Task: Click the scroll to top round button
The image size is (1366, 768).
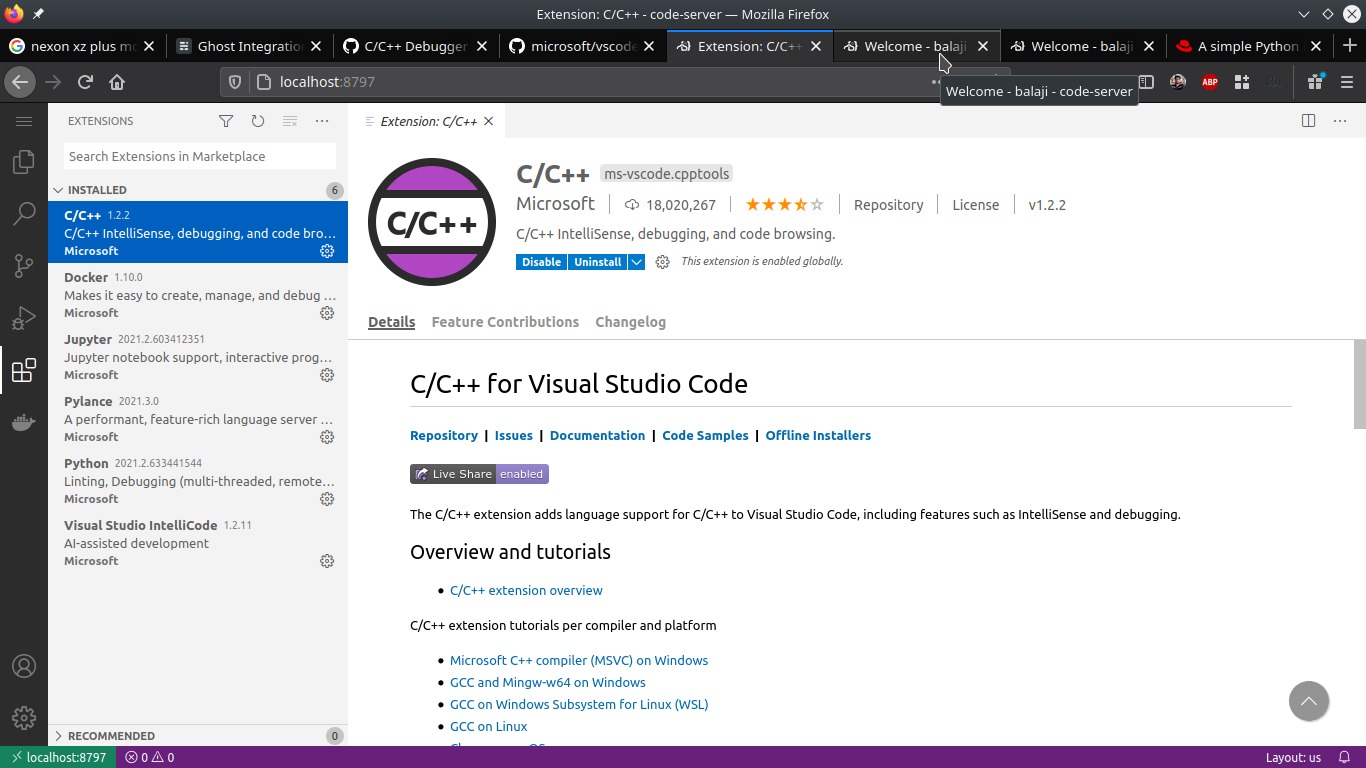Action: tap(1309, 701)
